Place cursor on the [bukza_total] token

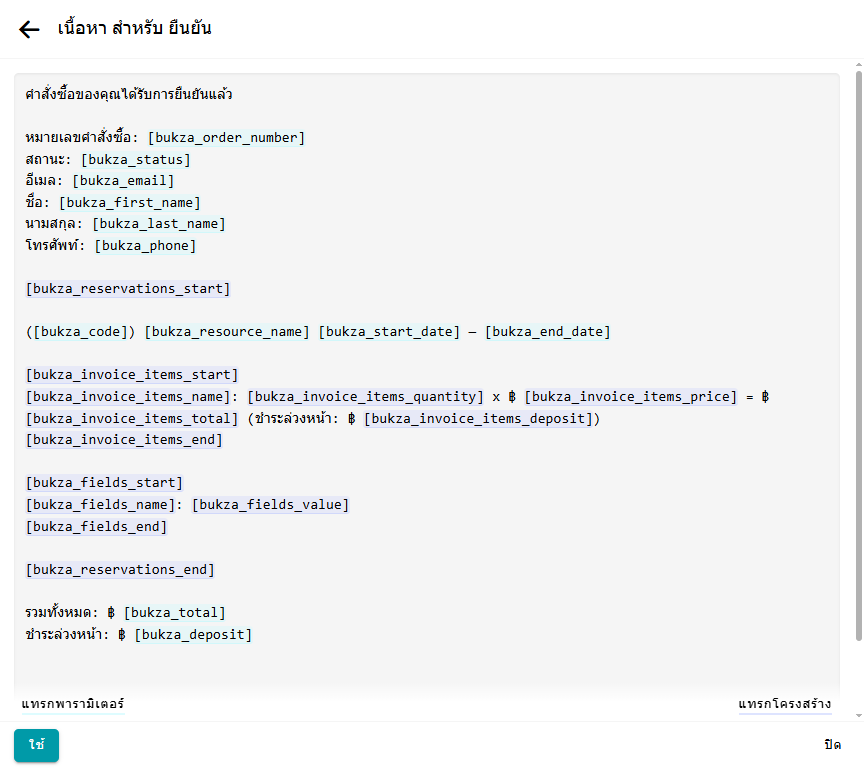[x=174, y=613]
